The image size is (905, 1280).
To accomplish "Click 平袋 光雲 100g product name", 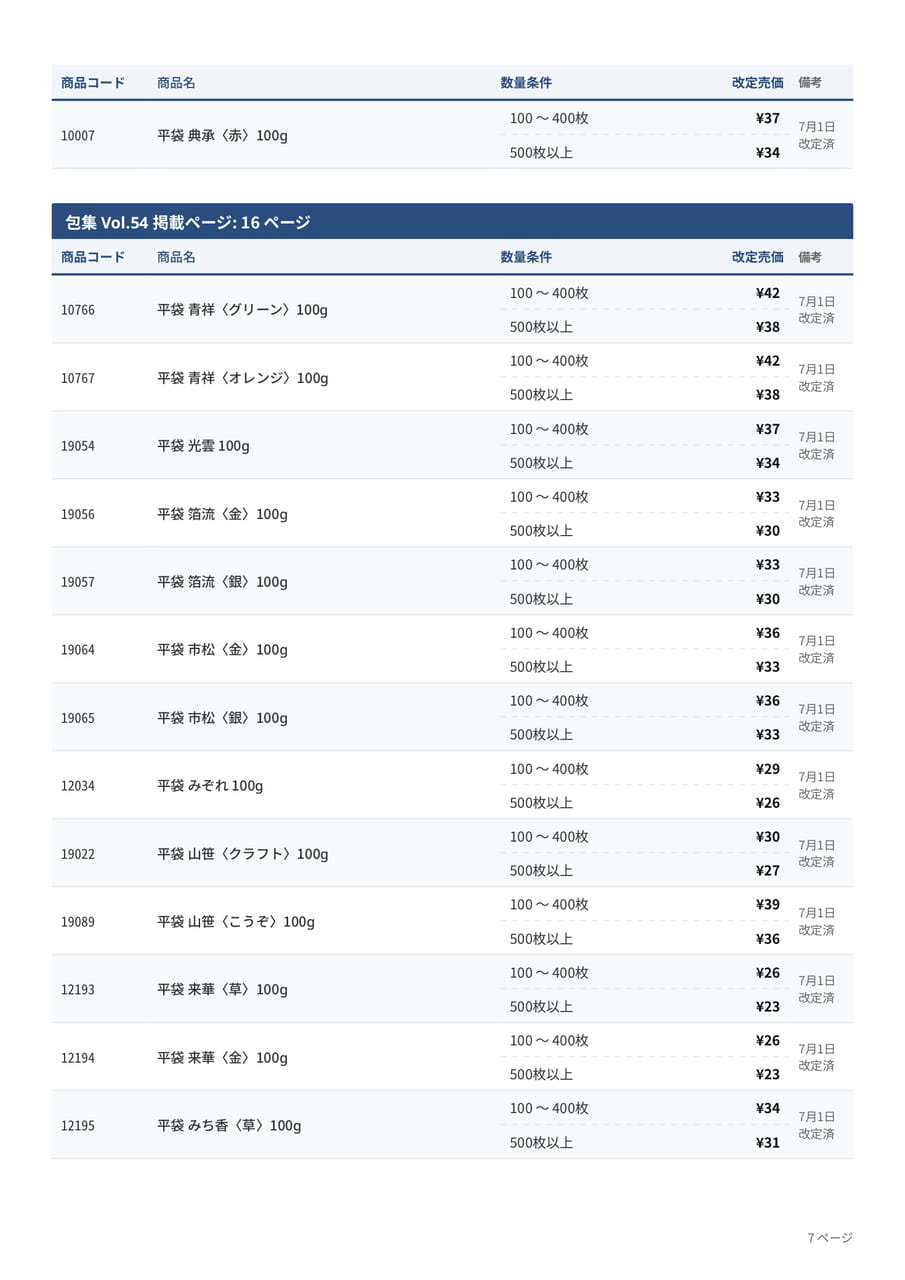I will click(203, 446).
